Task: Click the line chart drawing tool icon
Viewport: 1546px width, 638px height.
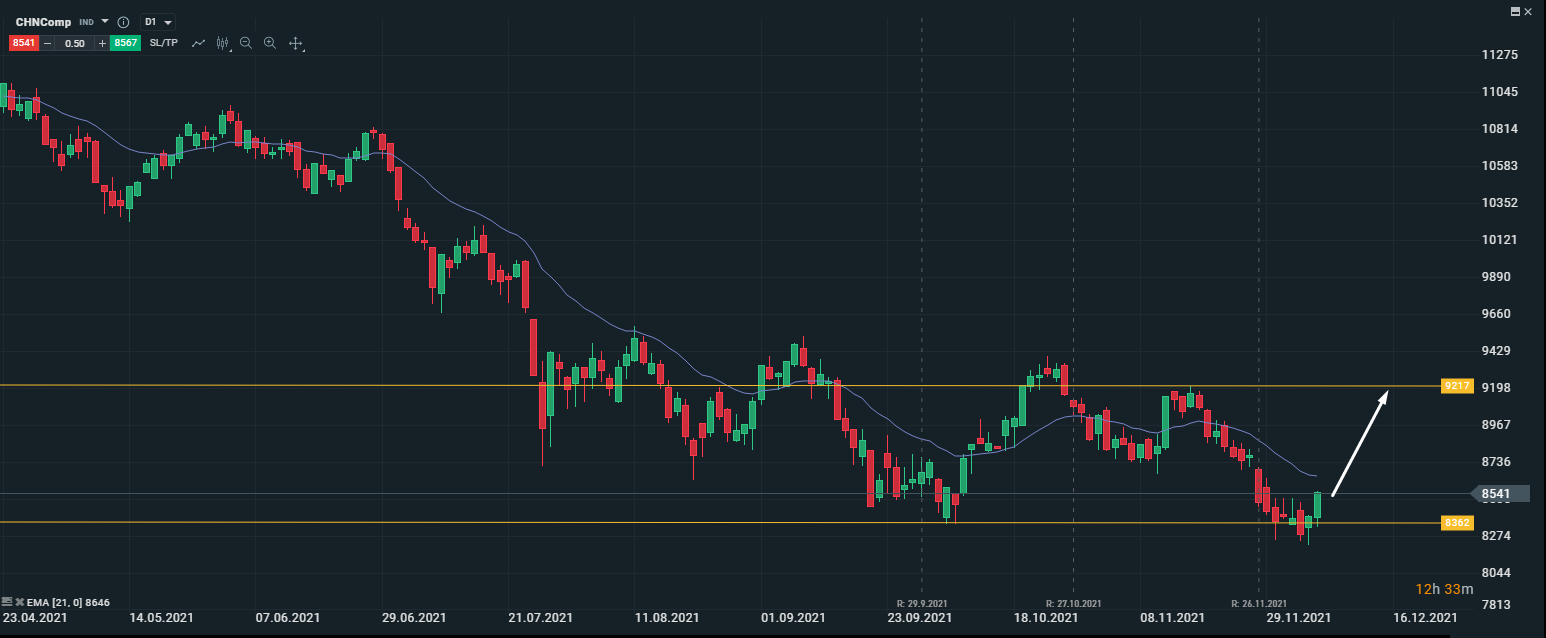Action: [199, 43]
